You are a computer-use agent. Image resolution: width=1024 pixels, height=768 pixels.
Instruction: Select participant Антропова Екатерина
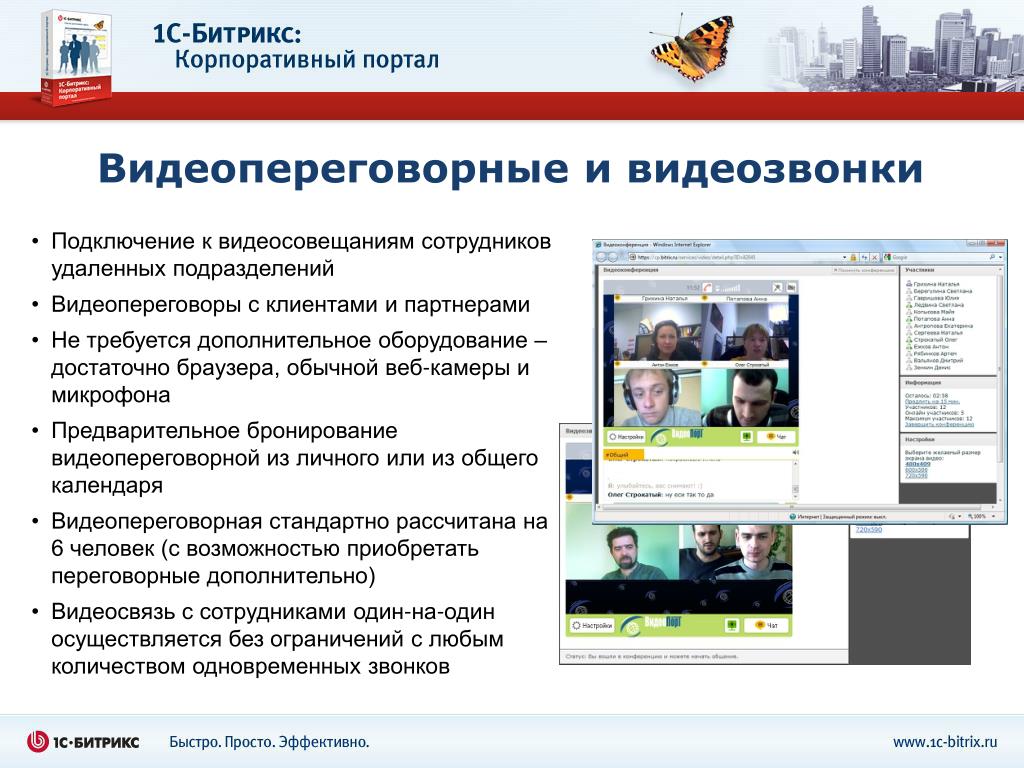point(938,325)
